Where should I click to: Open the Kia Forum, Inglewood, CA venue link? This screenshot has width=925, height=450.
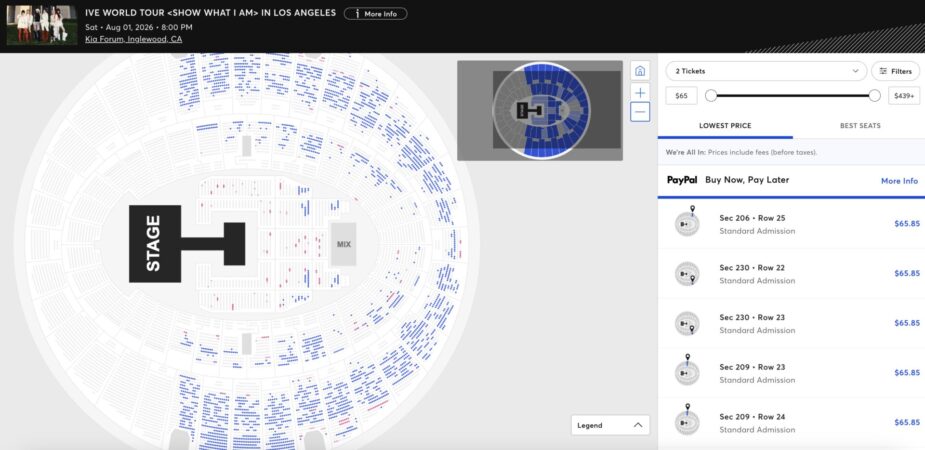pos(133,40)
